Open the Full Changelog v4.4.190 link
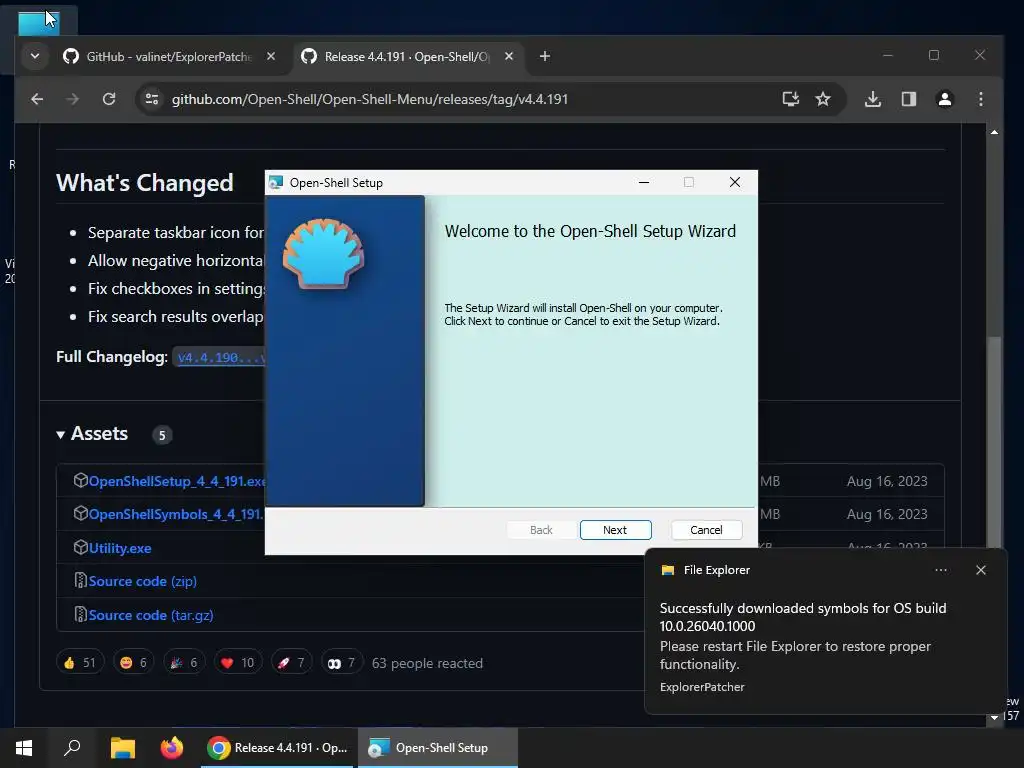 [x=220, y=357]
